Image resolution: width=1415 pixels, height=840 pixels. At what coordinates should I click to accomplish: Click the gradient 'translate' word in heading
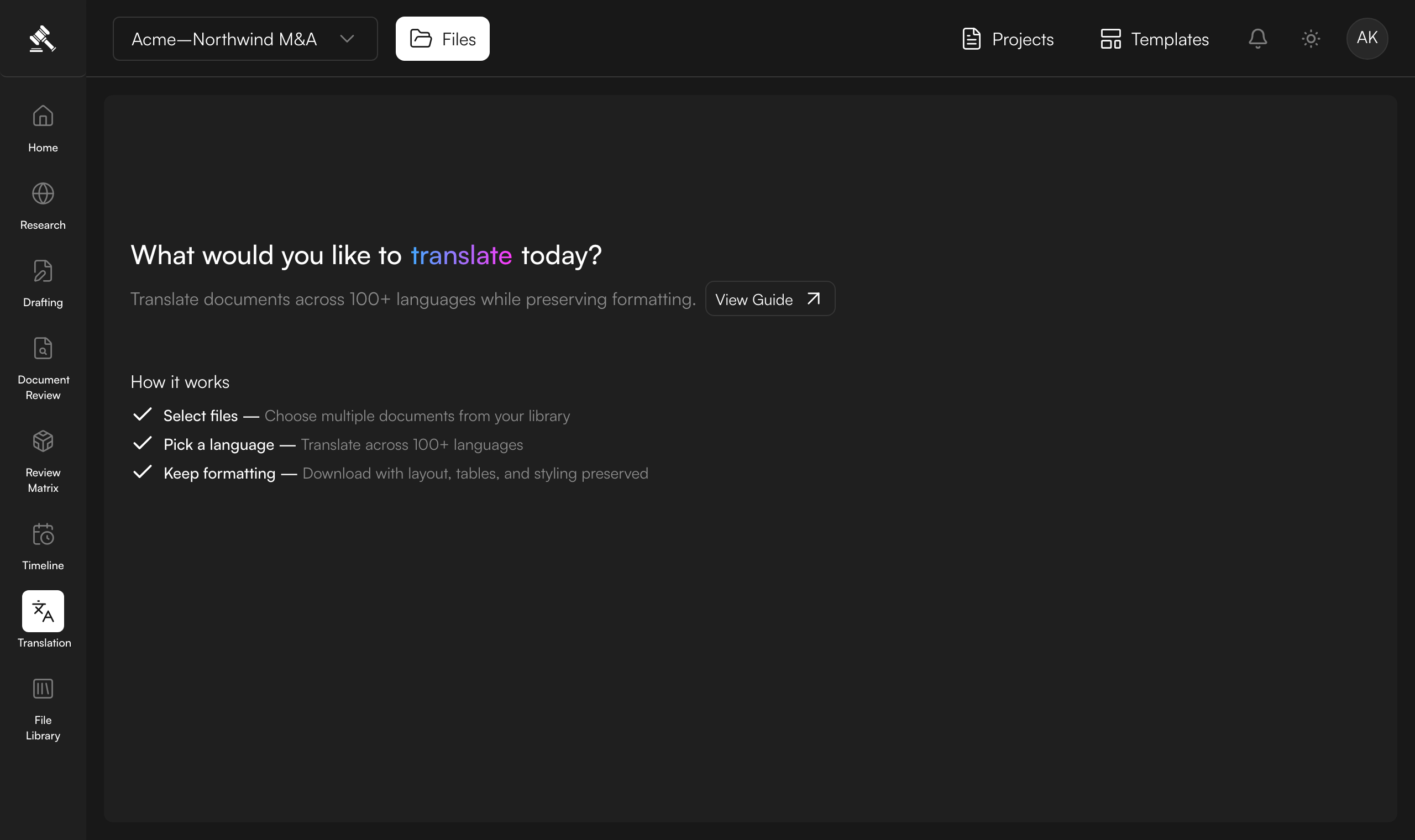(x=461, y=255)
